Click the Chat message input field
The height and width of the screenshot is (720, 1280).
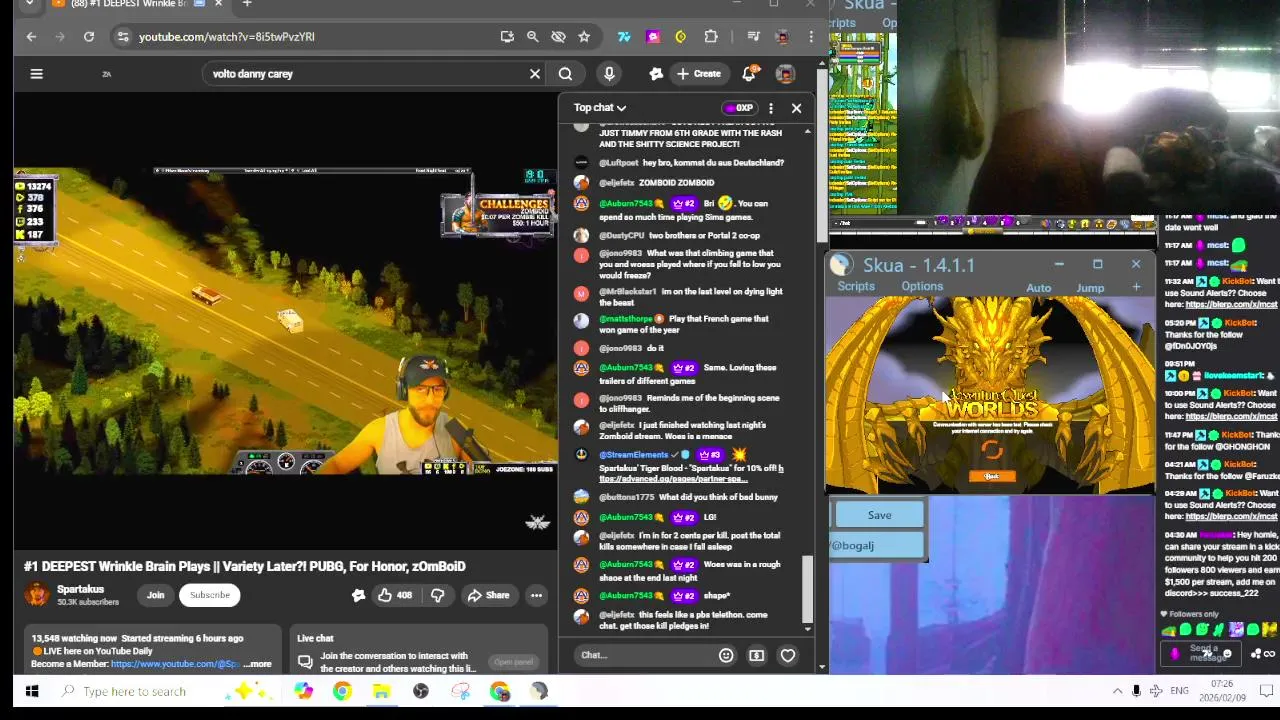point(645,655)
